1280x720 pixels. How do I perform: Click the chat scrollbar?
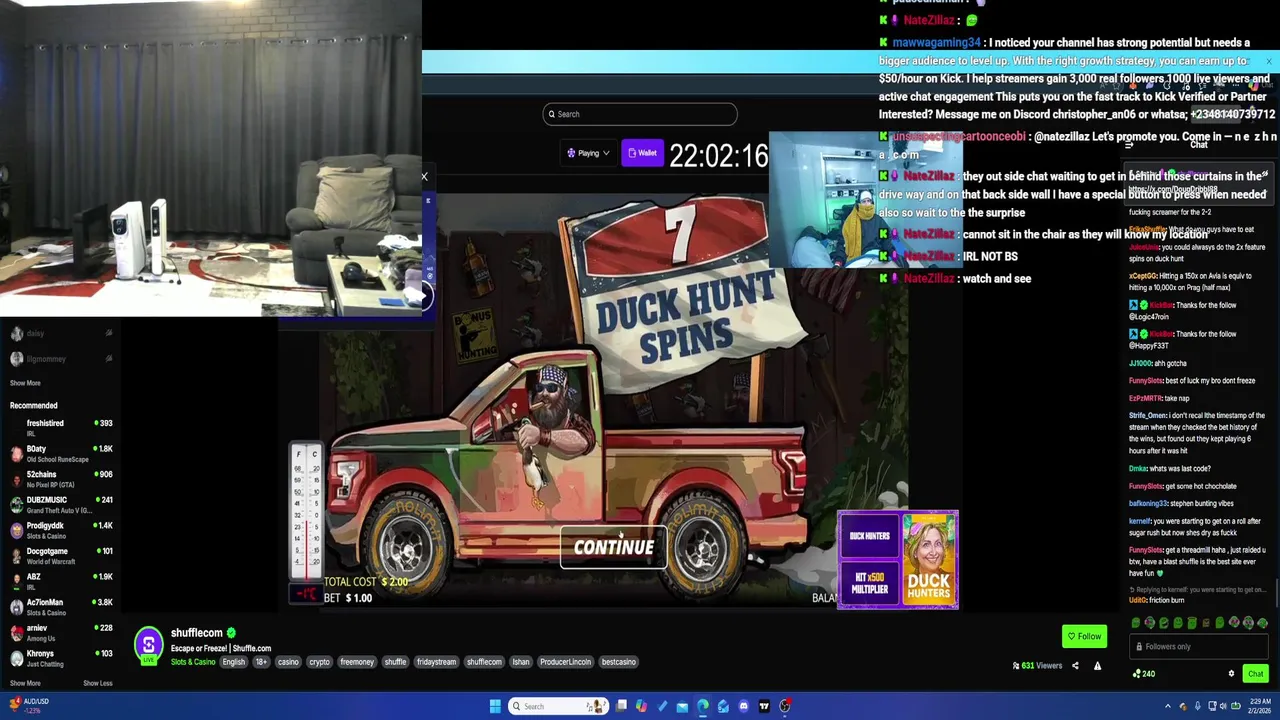tap(1276, 592)
